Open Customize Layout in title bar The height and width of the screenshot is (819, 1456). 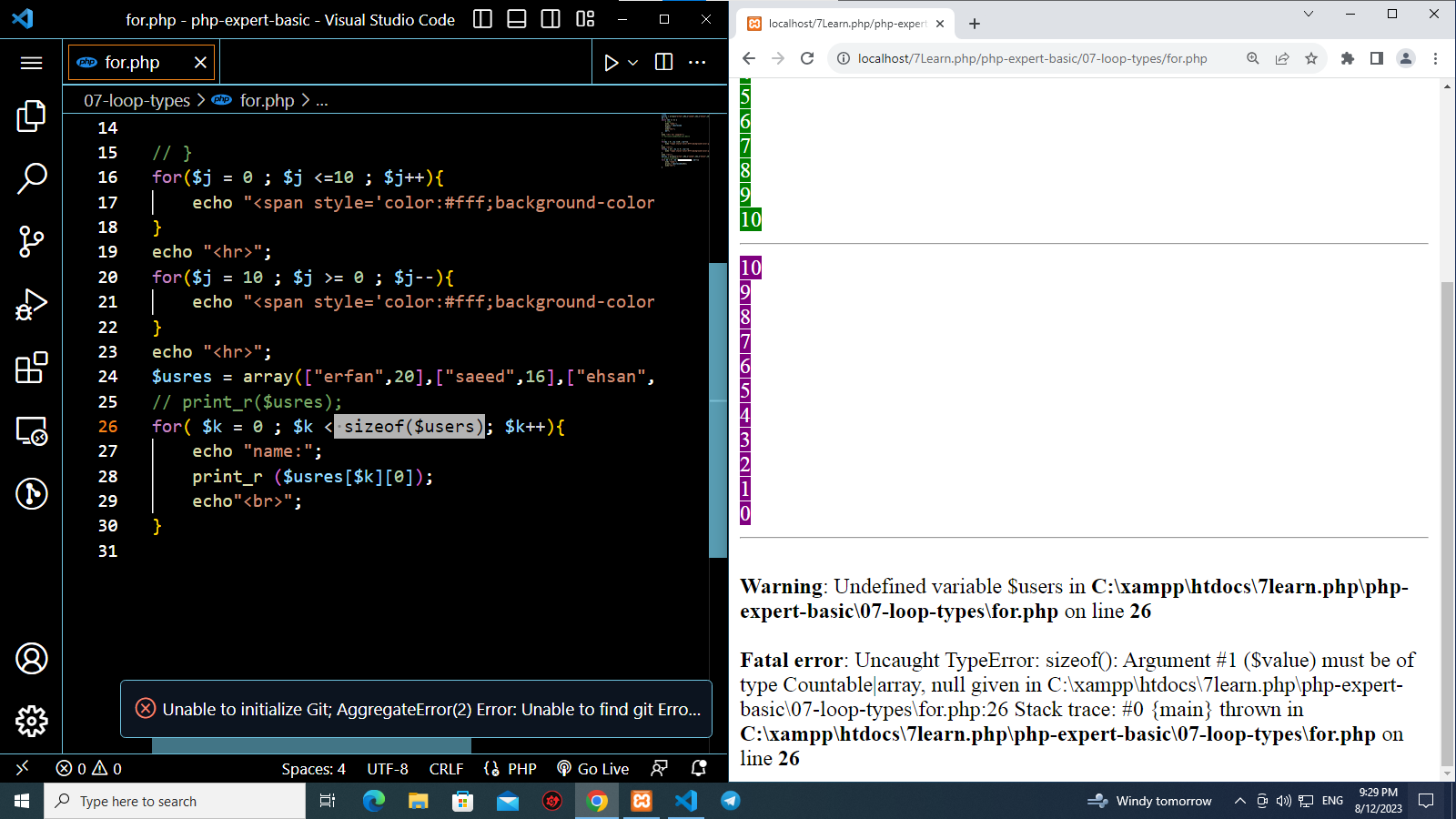pyautogui.click(x=585, y=19)
